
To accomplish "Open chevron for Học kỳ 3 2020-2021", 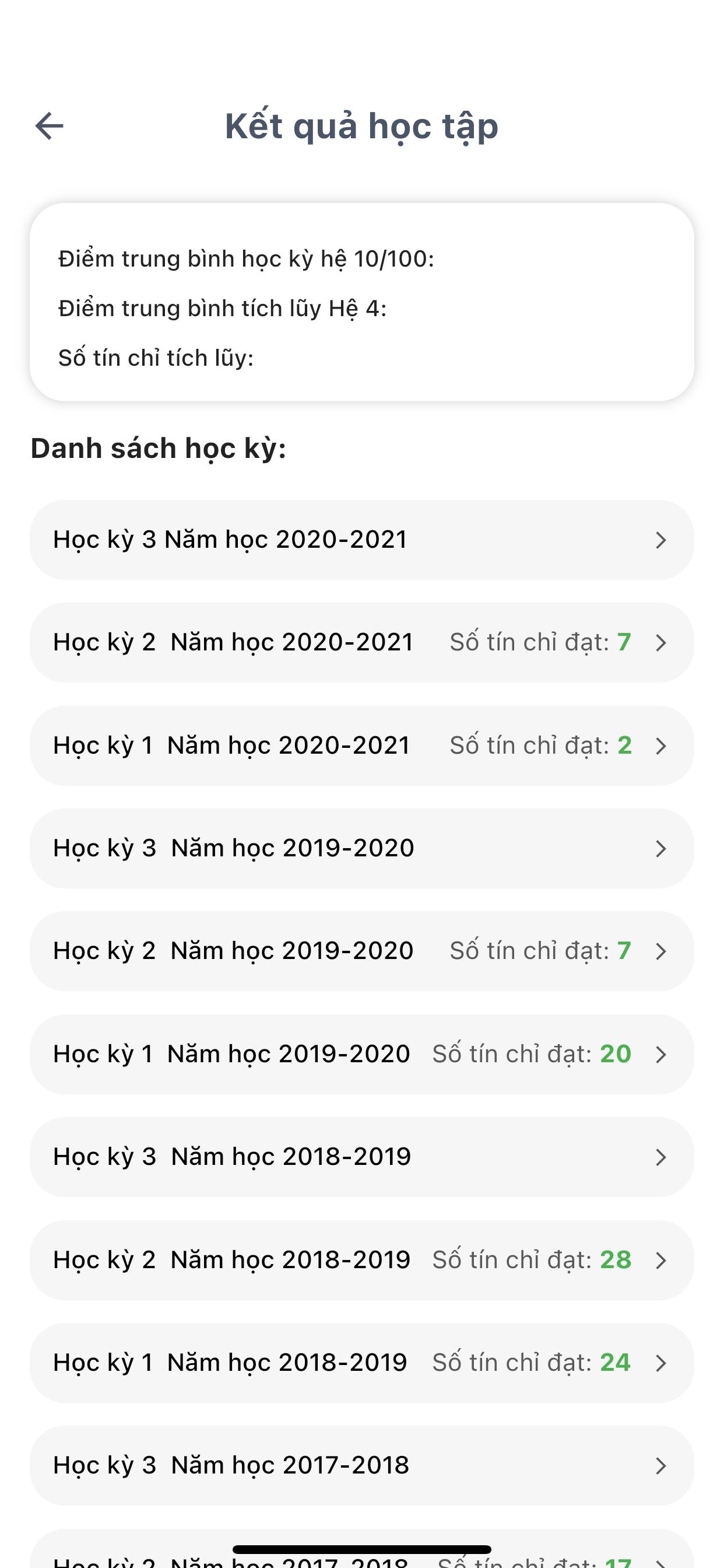I will pos(660,540).
